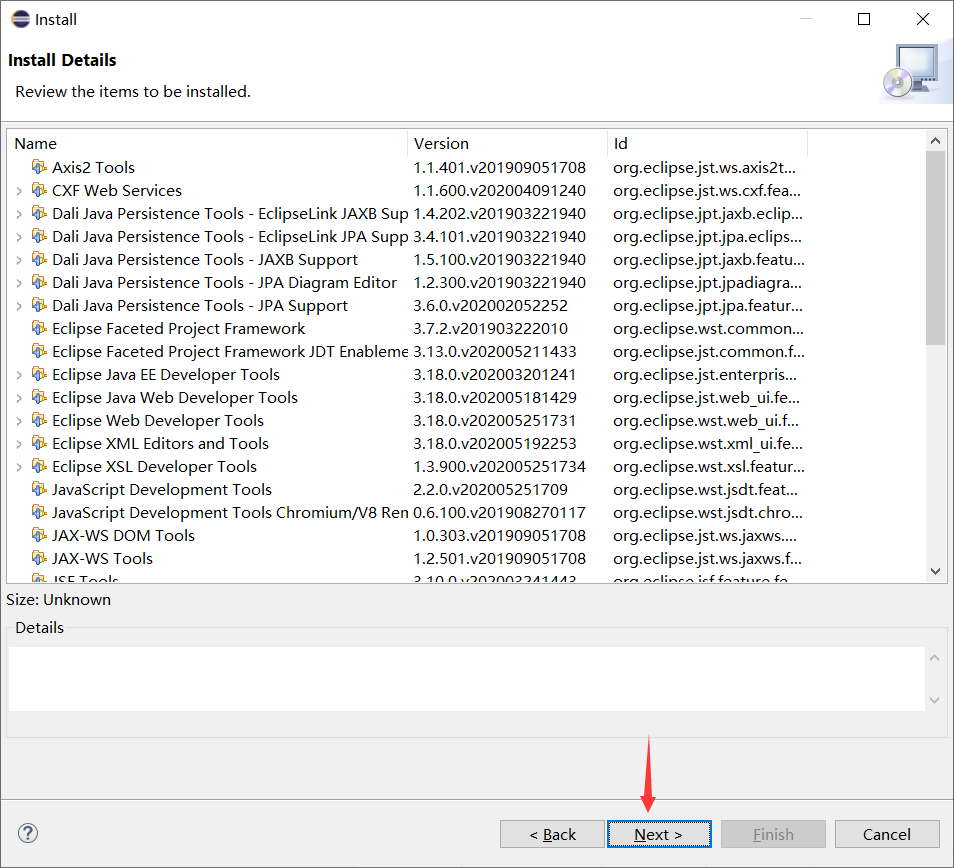Viewport: 954px width, 868px height.
Task: Cancel the installation wizard
Action: (x=886, y=834)
